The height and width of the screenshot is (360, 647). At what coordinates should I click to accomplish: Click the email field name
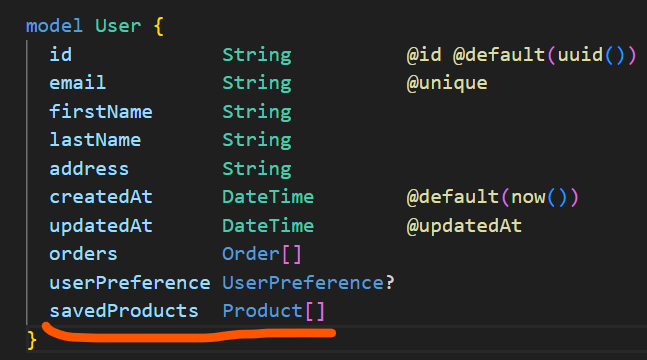[x=78, y=83]
